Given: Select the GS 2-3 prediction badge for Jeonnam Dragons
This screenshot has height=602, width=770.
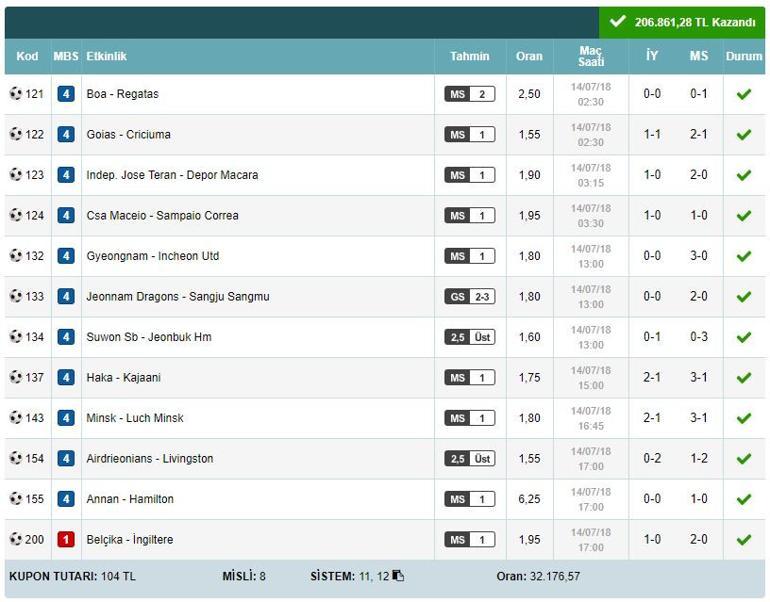Looking at the screenshot, I should 469,297.
